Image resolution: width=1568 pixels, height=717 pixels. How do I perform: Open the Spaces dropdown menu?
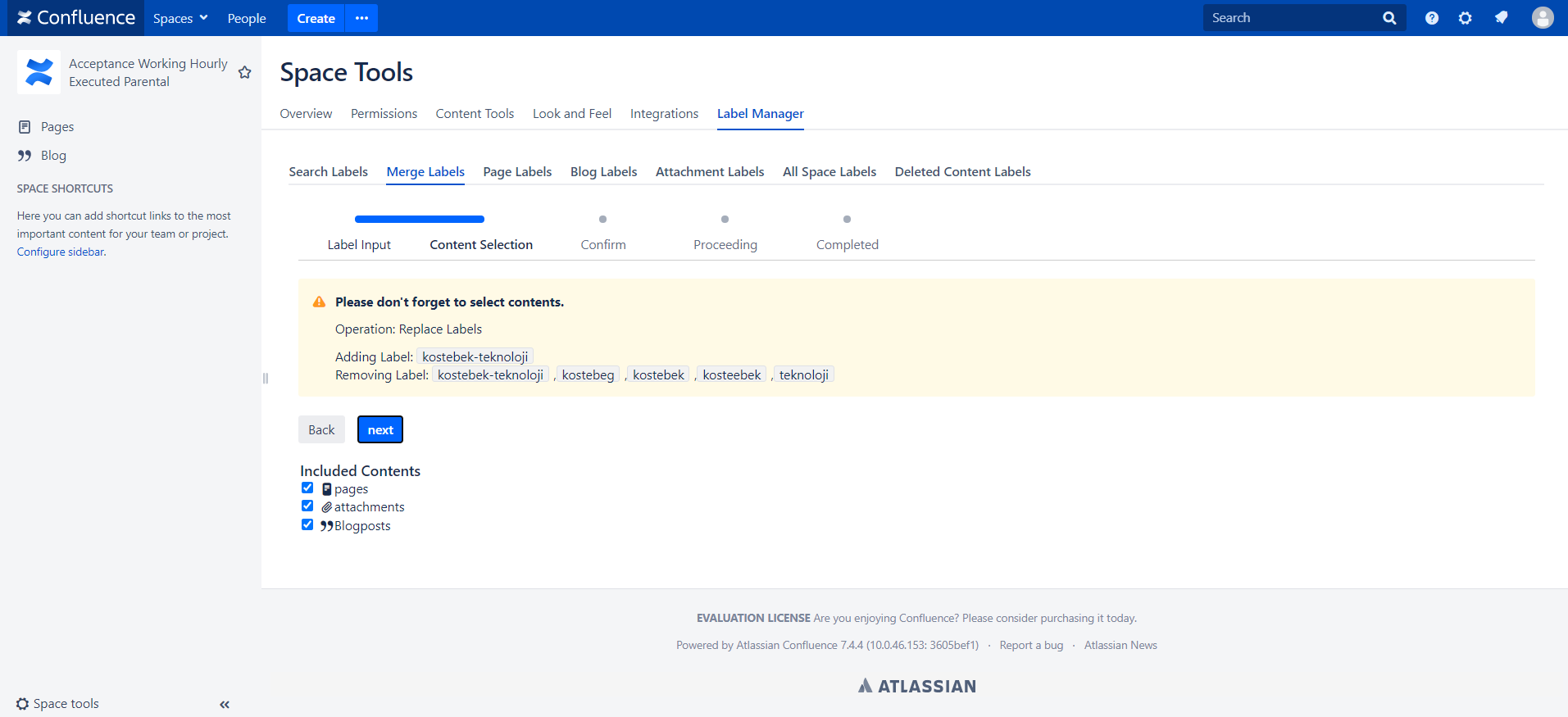tap(180, 18)
